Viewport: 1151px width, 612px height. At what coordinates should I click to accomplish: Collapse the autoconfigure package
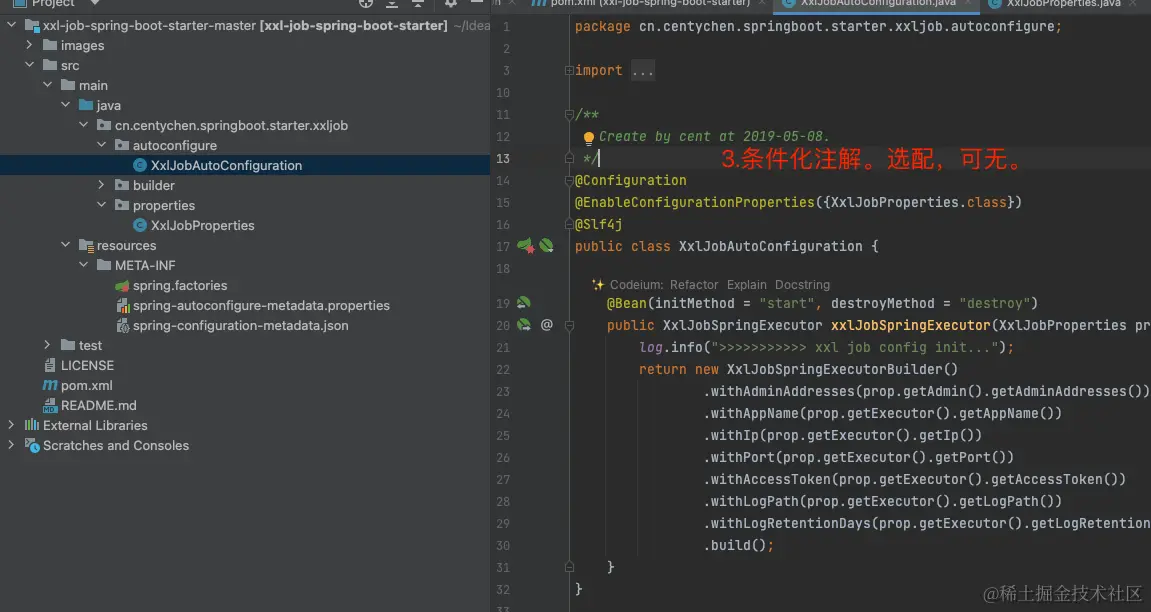(x=101, y=145)
